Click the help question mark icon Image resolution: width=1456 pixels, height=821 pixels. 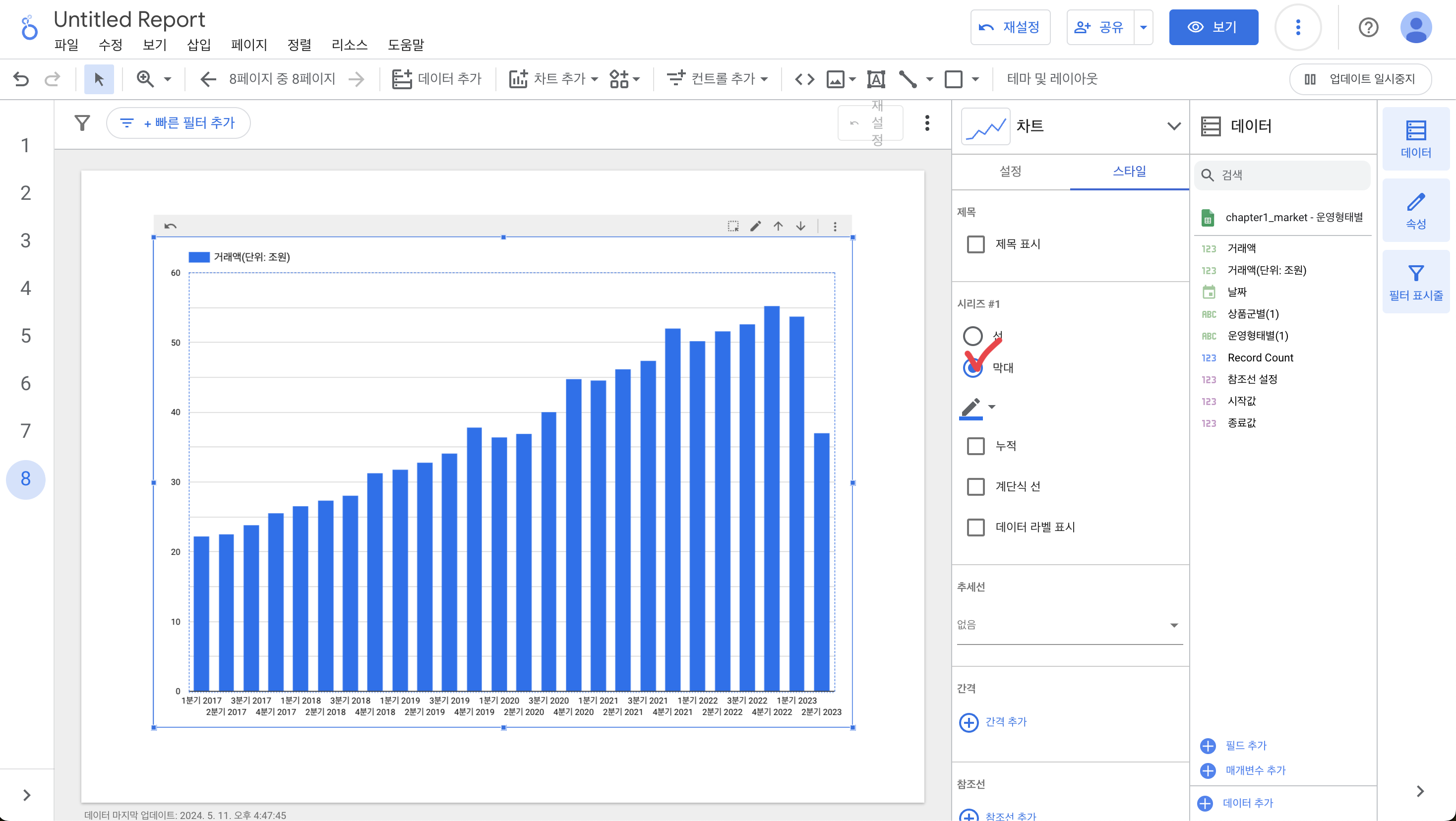[1368, 27]
